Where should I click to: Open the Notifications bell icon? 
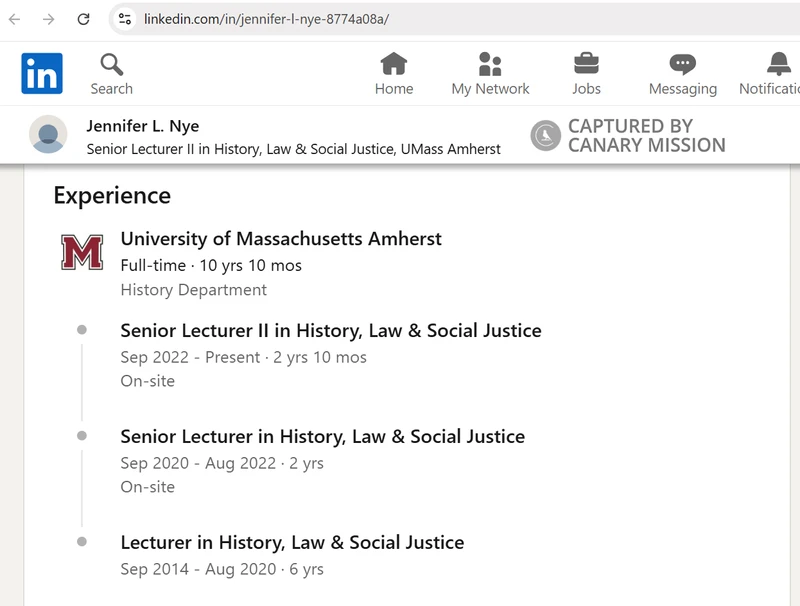[778, 65]
